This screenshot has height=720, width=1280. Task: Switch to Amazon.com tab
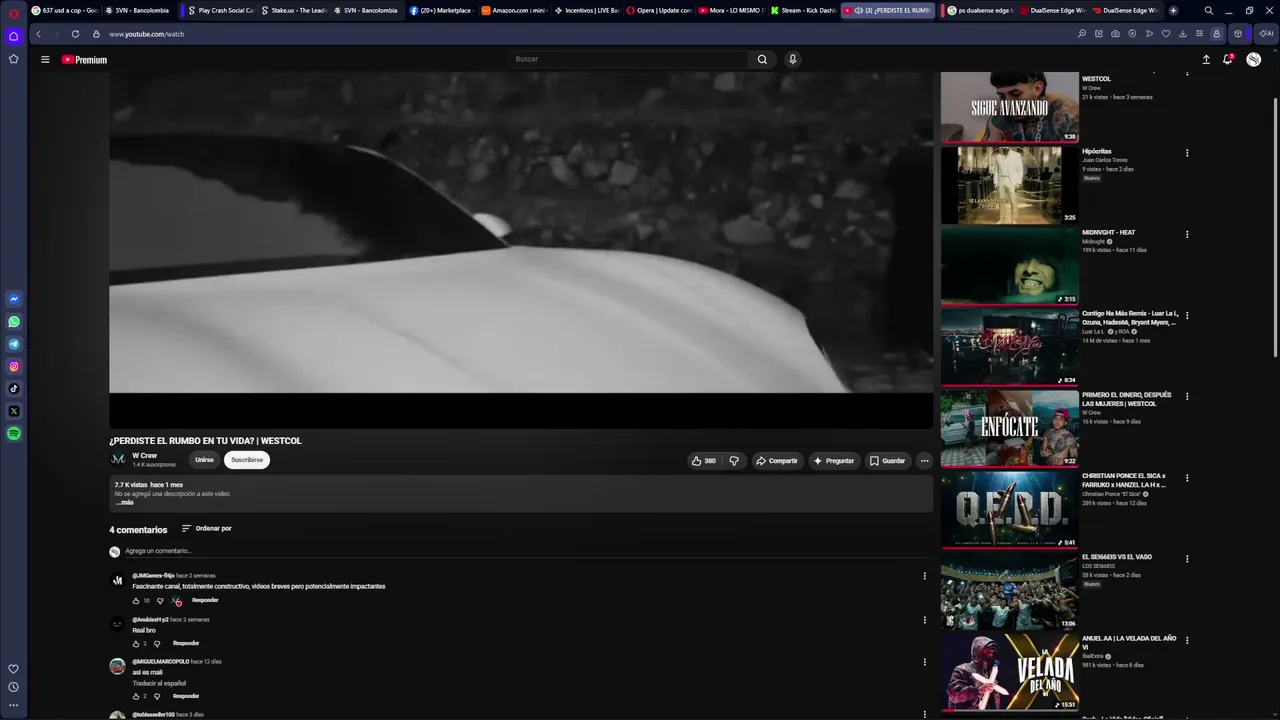click(x=515, y=10)
